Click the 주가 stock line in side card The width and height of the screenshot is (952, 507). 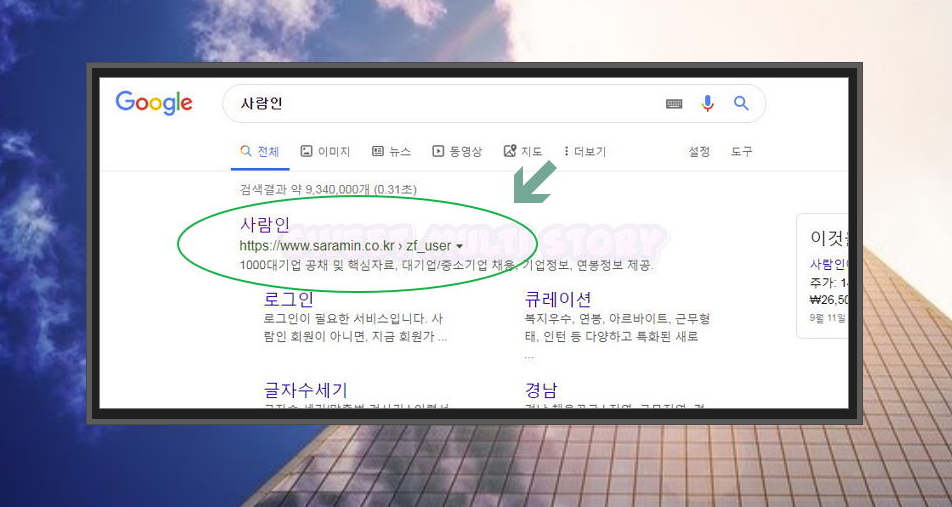tap(828, 282)
